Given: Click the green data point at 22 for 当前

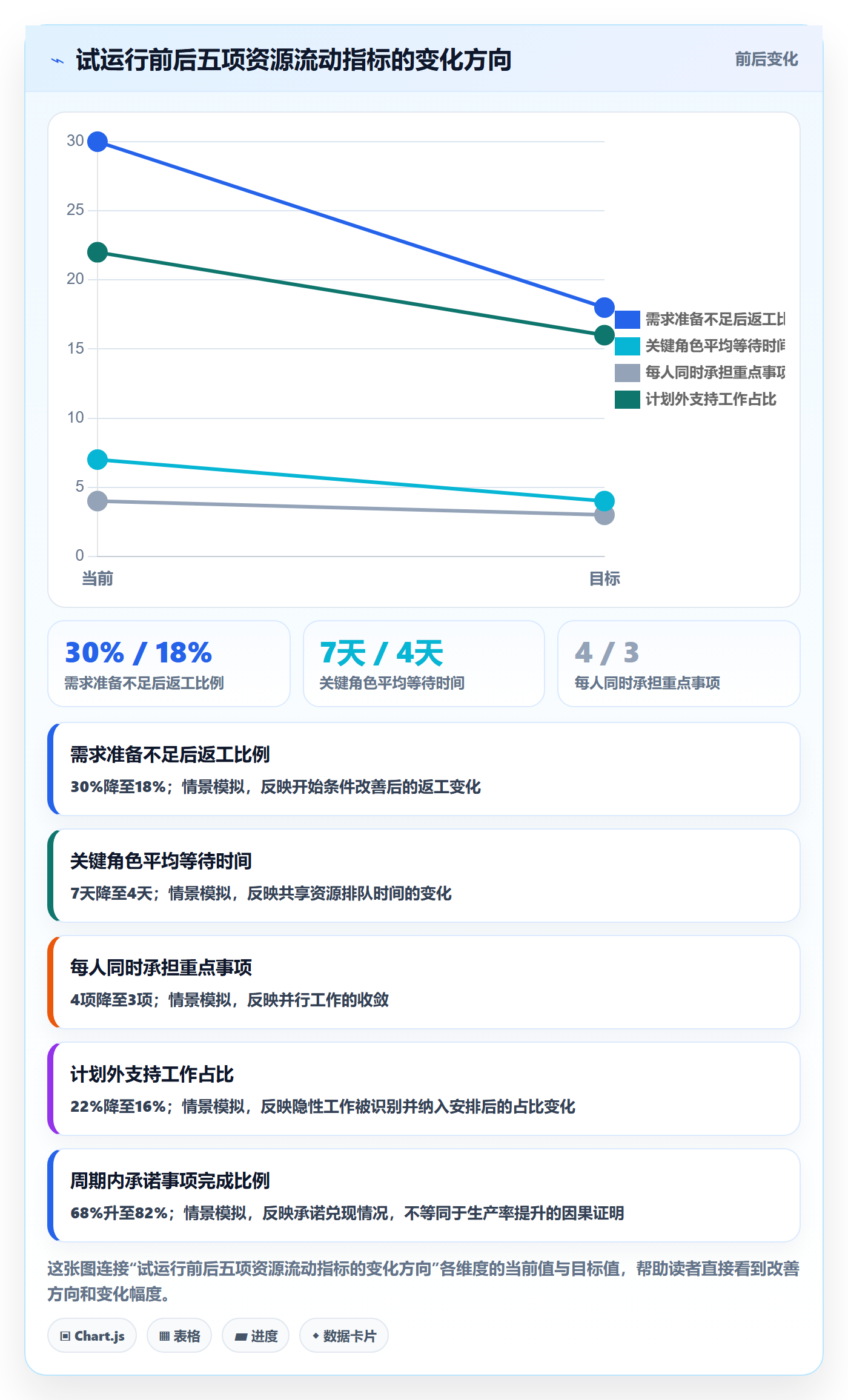Looking at the screenshot, I should 98,253.
